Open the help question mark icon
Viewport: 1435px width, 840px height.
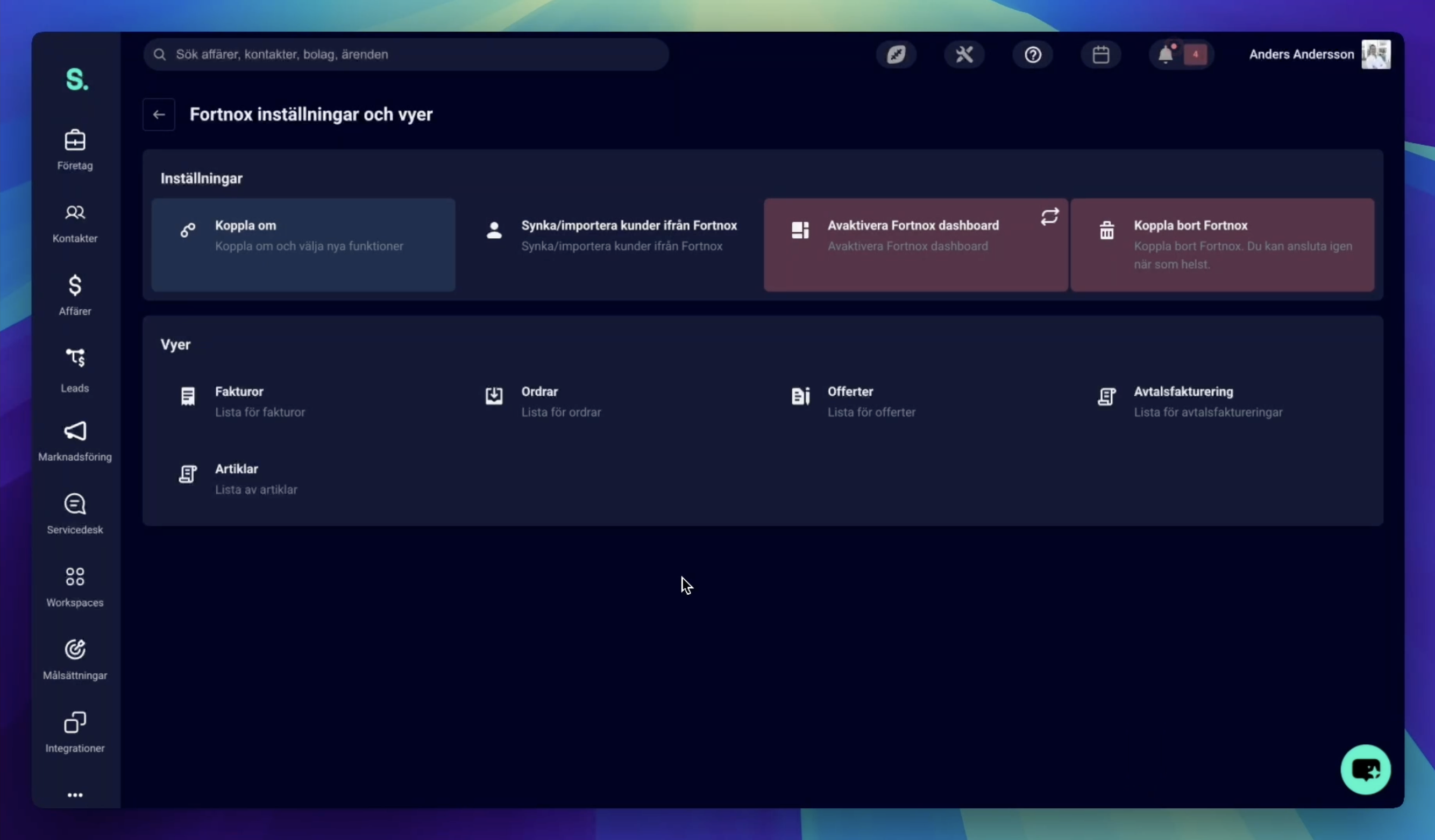click(x=1032, y=55)
